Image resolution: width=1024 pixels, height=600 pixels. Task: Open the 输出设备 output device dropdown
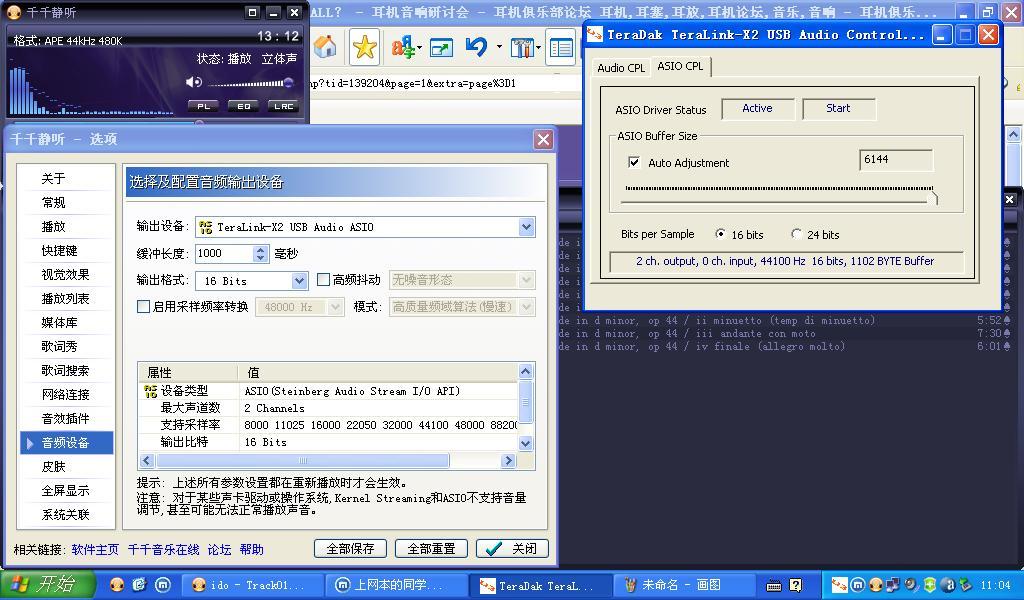click(526, 227)
